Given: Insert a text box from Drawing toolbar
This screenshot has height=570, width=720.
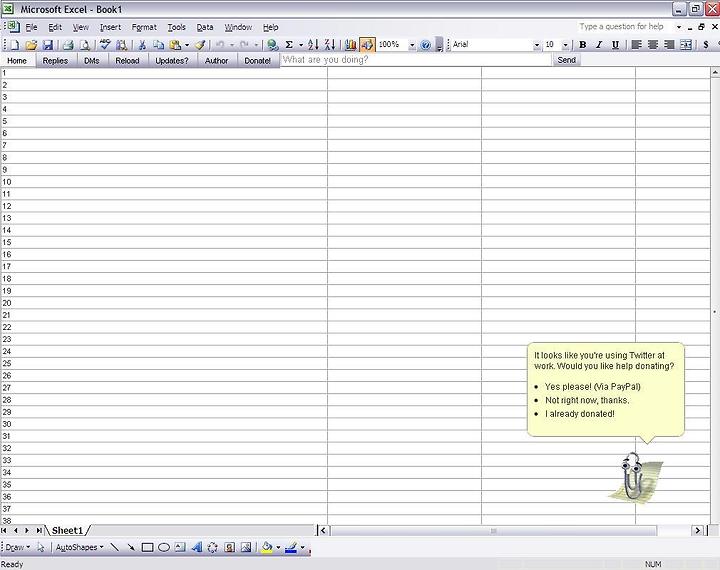Looking at the screenshot, I should pyautogui.click(x=180, y=547).
